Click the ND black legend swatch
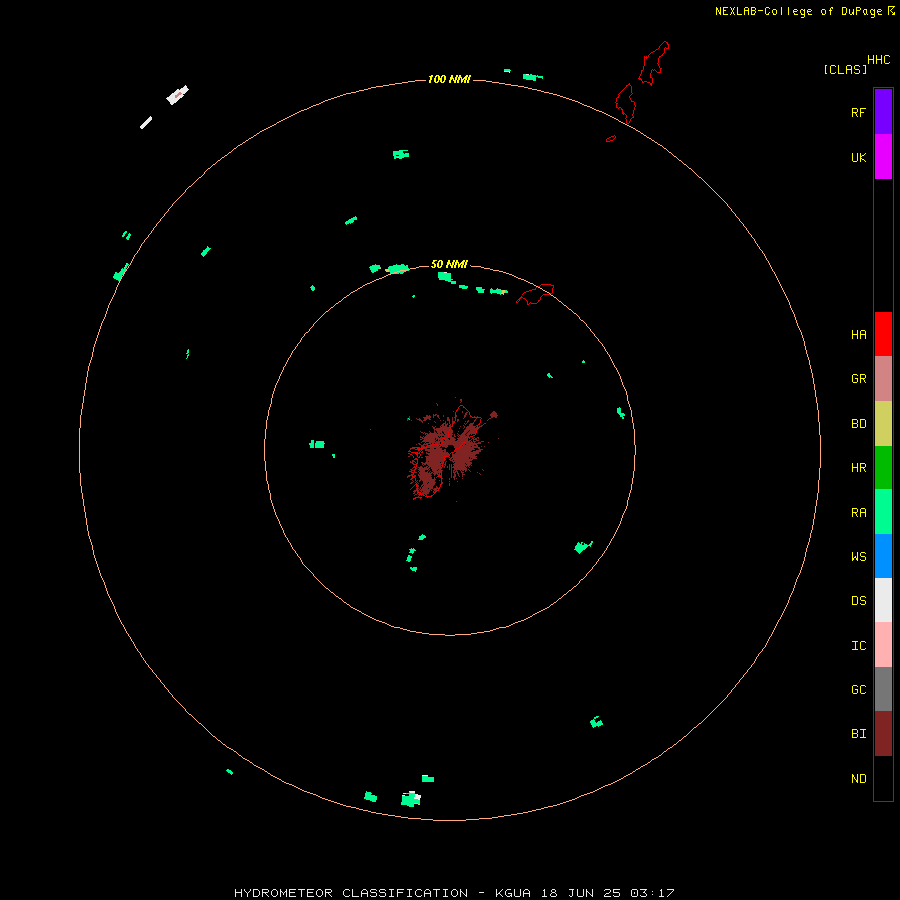This screenshot has width=900, height=900. (883, 778)
